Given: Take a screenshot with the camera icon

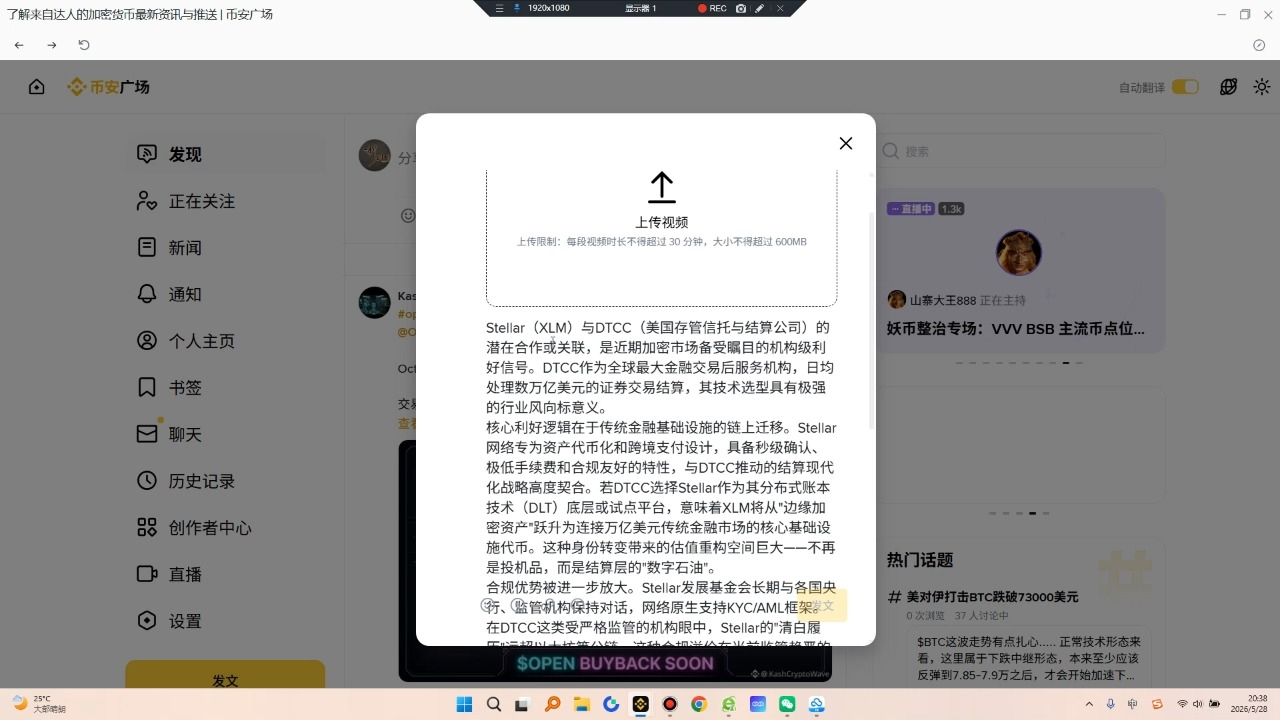Looking at the screenshot, I should (x=741, y=8).
